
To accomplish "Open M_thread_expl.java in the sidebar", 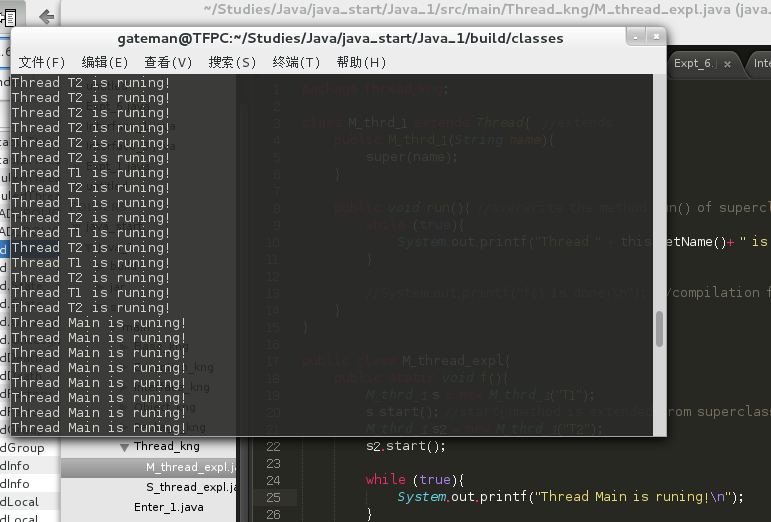I will [x=190, y=467].
